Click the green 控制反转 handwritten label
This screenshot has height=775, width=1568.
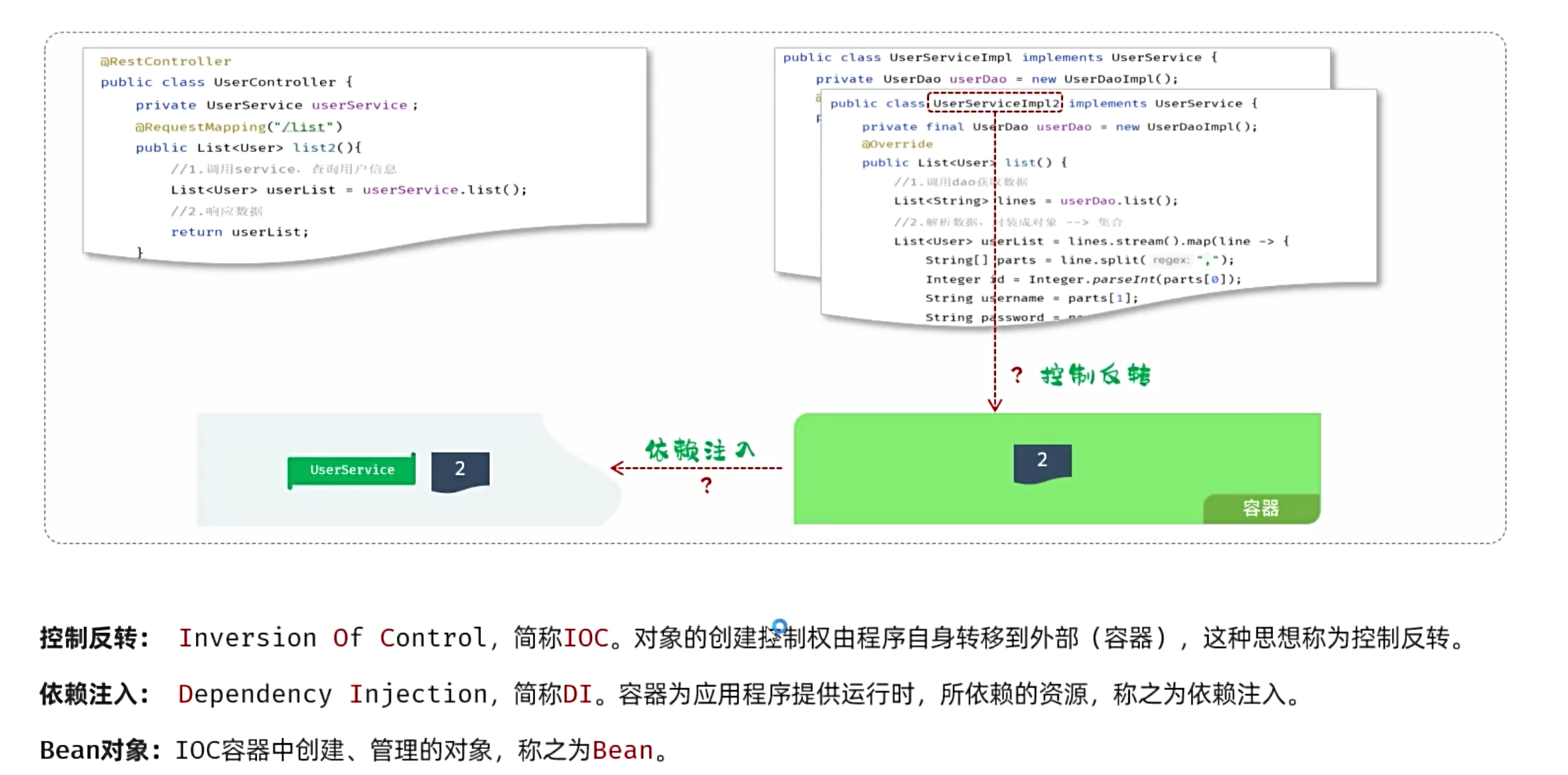(1096, 375)
